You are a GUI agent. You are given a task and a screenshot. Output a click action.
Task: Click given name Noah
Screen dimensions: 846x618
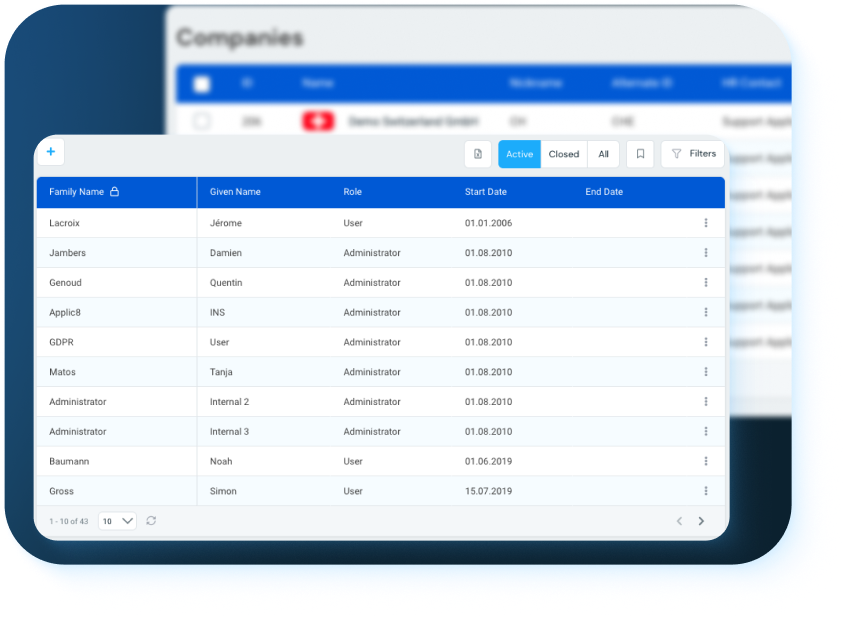click(x=221, y=461)
